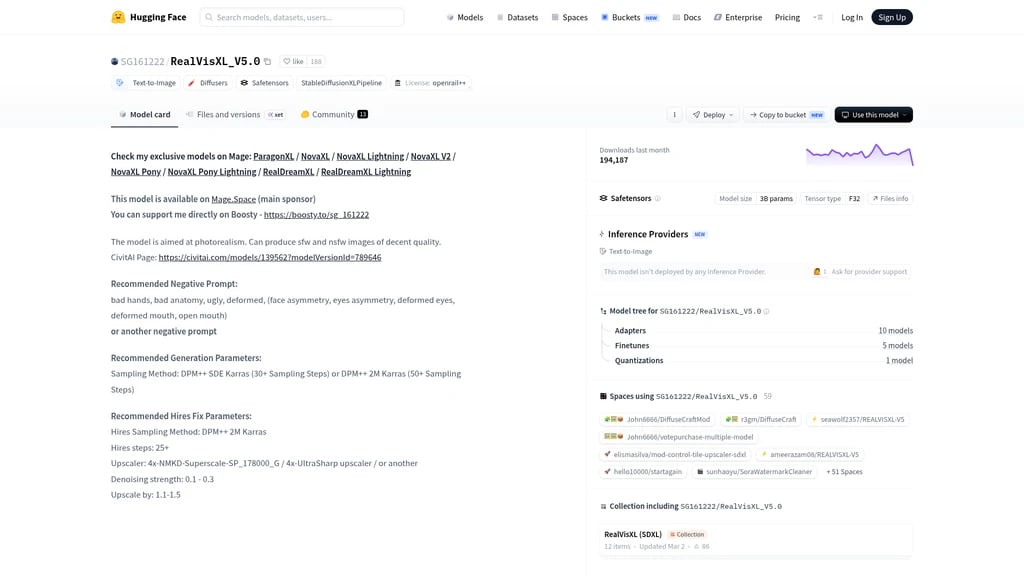This screenshot has height=576, width=1024.
Task: Open the Quantizations 1 model row
Action: click(763, 360)
